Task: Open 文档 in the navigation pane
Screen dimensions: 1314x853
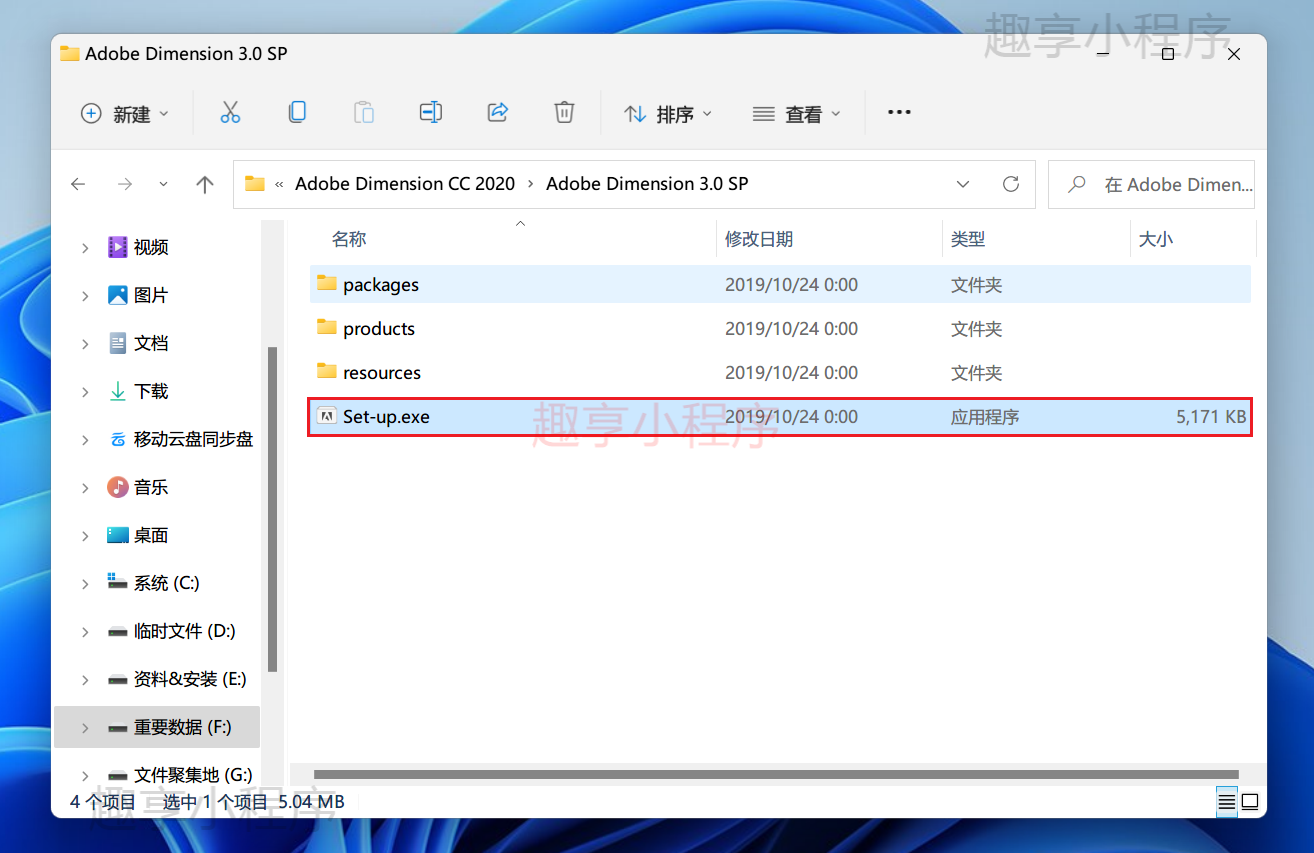Action: (x=151, y=343)
